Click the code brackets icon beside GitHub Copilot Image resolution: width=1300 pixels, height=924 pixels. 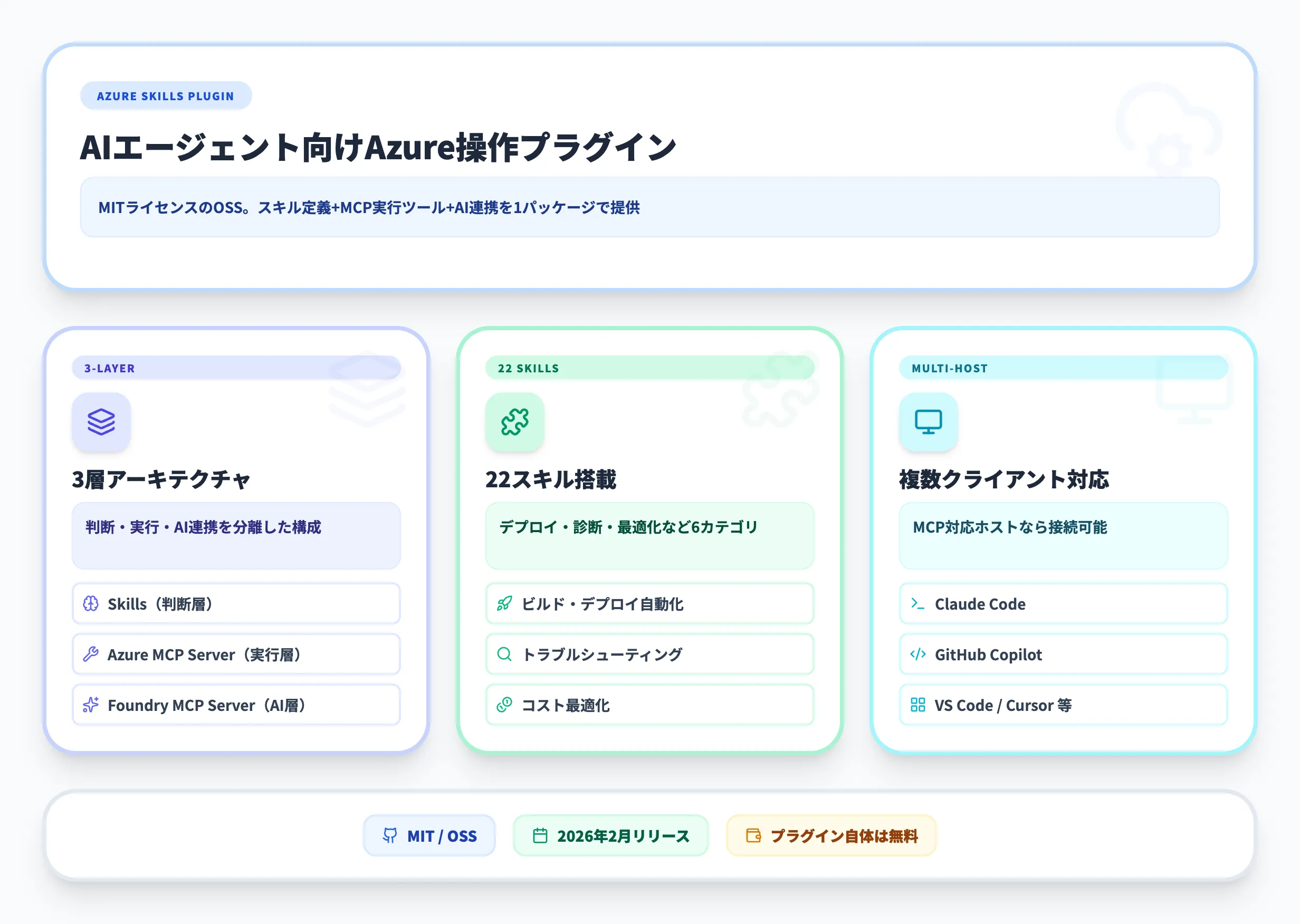(x=918, y=654)
